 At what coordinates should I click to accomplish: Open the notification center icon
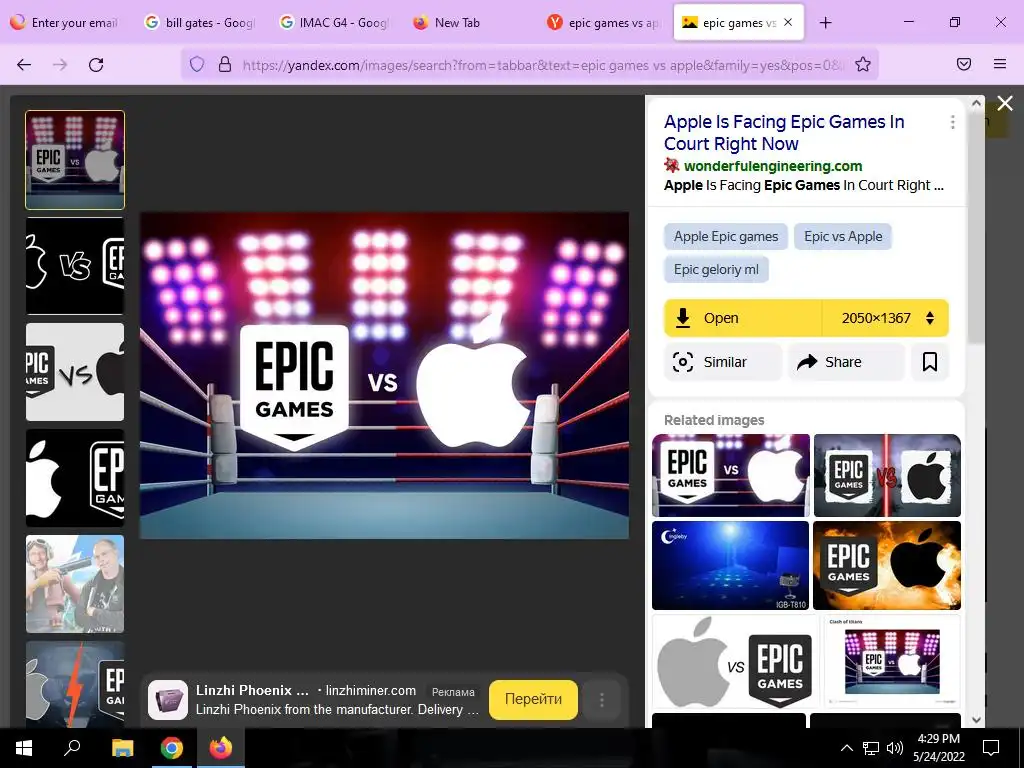(x=991, y=748)
